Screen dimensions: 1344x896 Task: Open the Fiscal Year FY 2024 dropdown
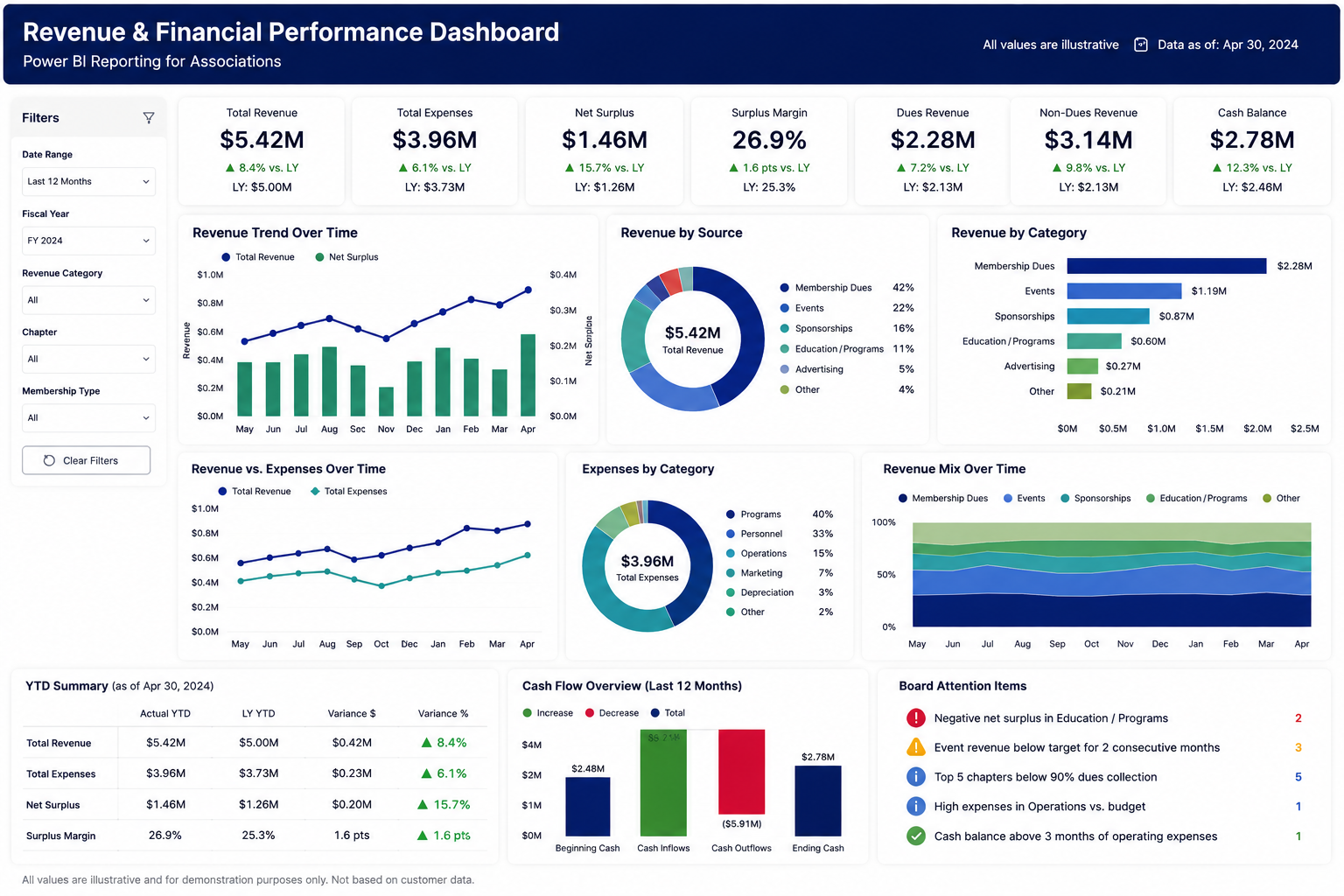click(88, 241)
